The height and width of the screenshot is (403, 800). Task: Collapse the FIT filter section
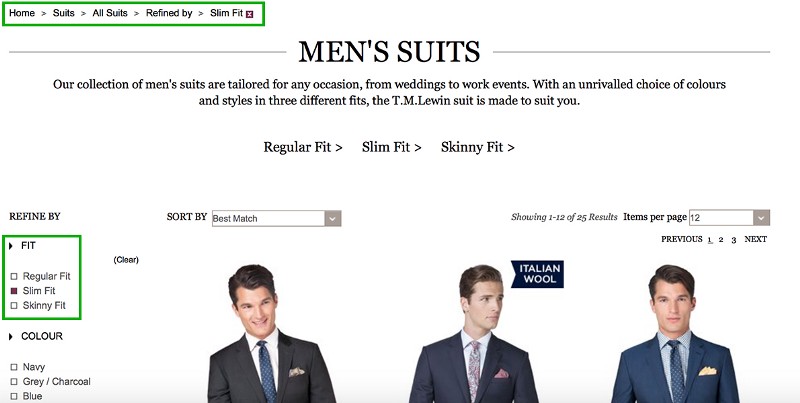[11, 245]
